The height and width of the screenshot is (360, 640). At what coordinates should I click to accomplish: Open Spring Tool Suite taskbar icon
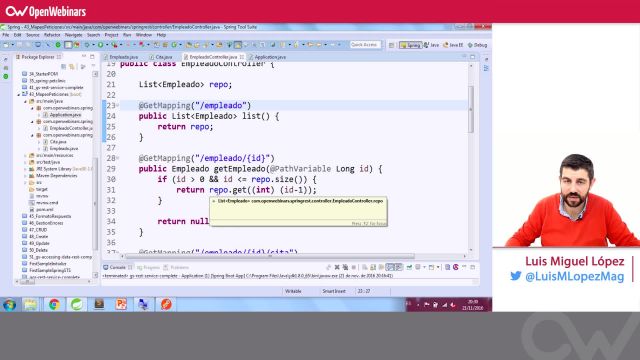click(76, 304)
